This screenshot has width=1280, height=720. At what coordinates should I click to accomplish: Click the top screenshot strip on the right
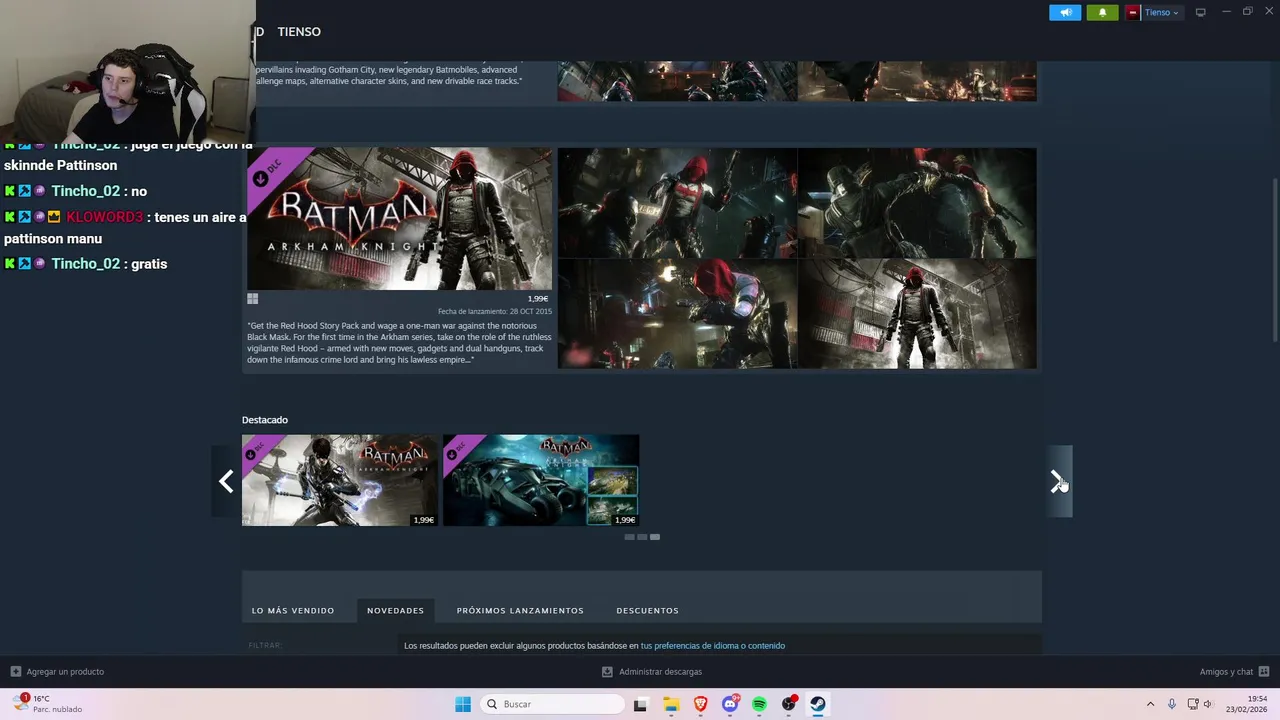[917, 81]
